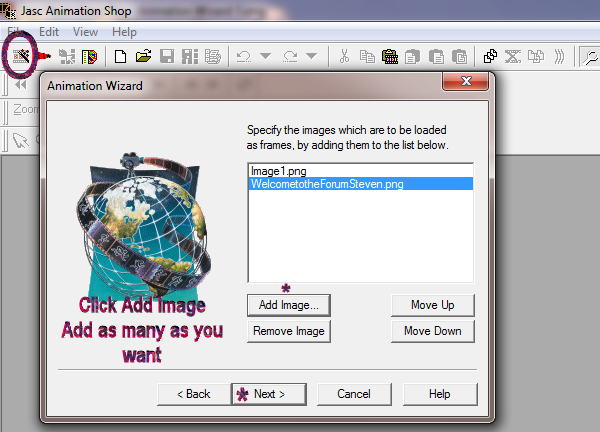Expand the Redo history dropdown arrow
This screenshot has width=600, height=432.
point(312,57)
